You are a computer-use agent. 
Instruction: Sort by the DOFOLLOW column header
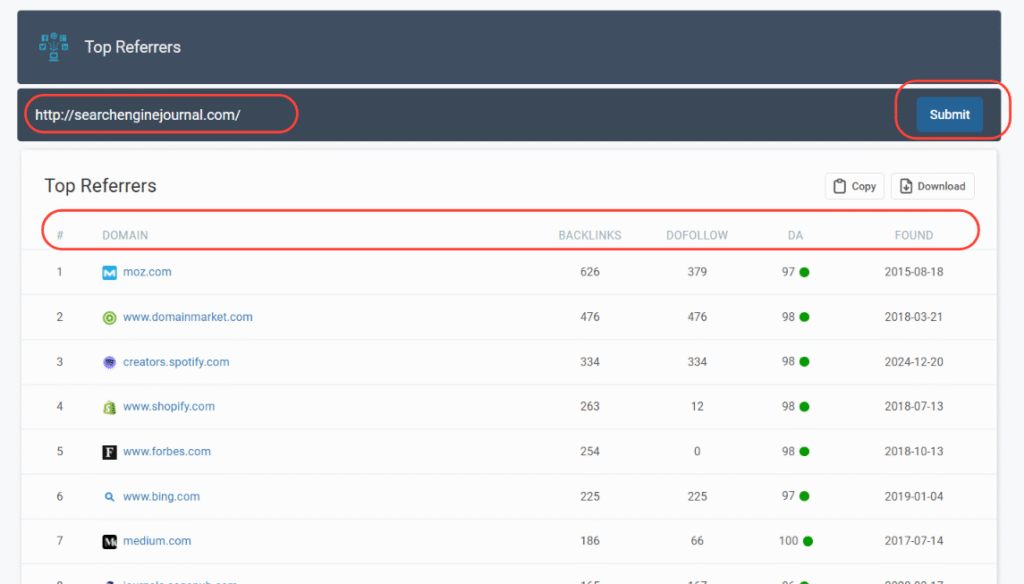tap(697, 235)
